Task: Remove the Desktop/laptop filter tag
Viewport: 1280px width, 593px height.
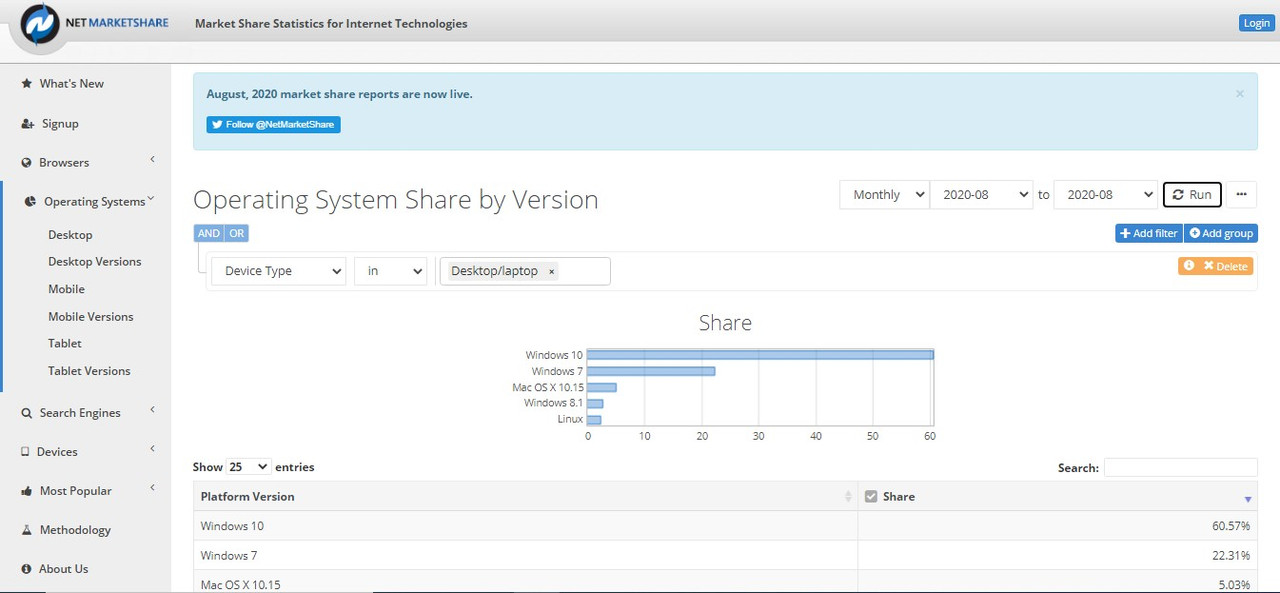Action: (551, 271)
